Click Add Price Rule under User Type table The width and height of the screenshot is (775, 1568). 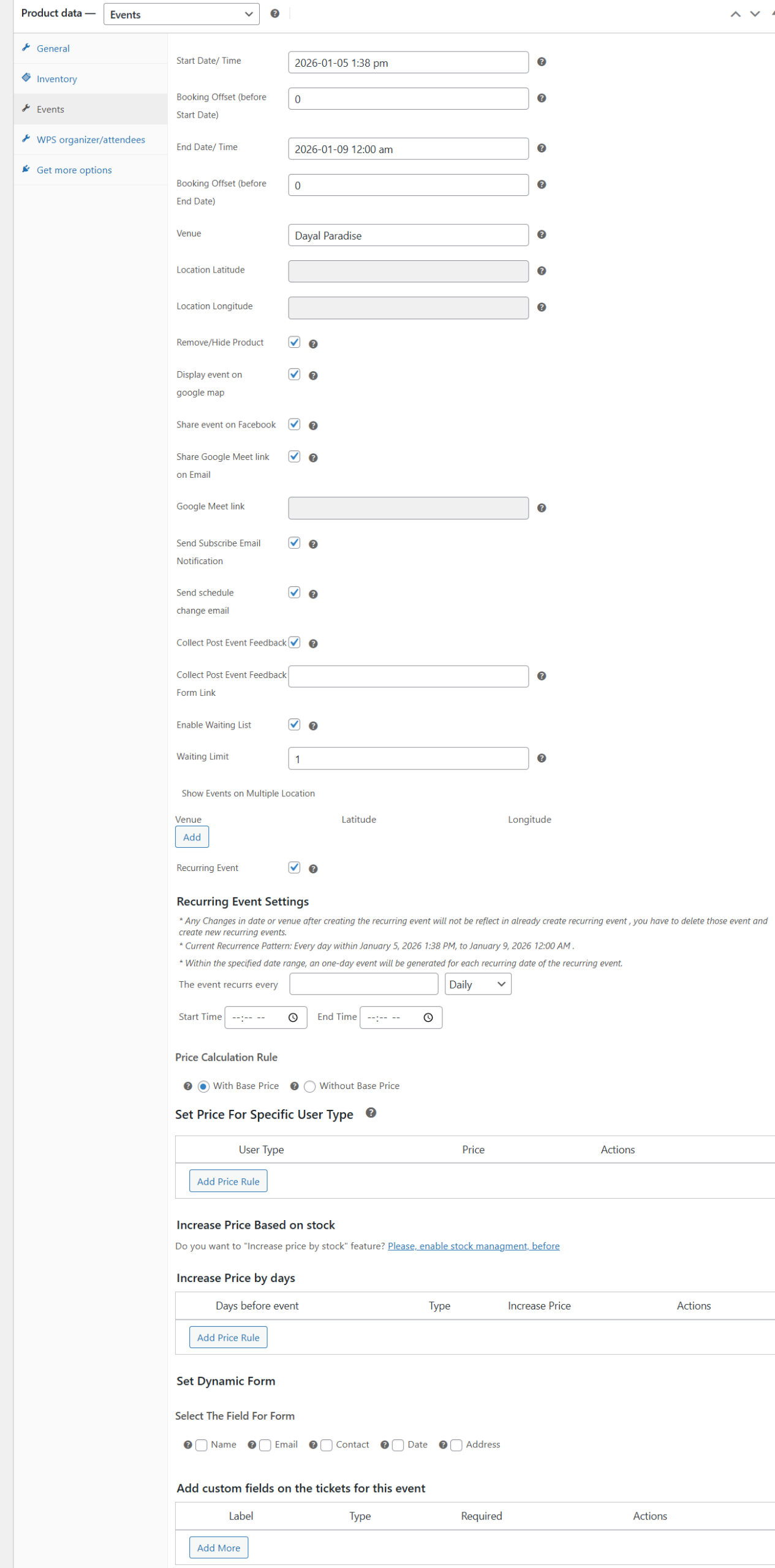point(228,1182)
